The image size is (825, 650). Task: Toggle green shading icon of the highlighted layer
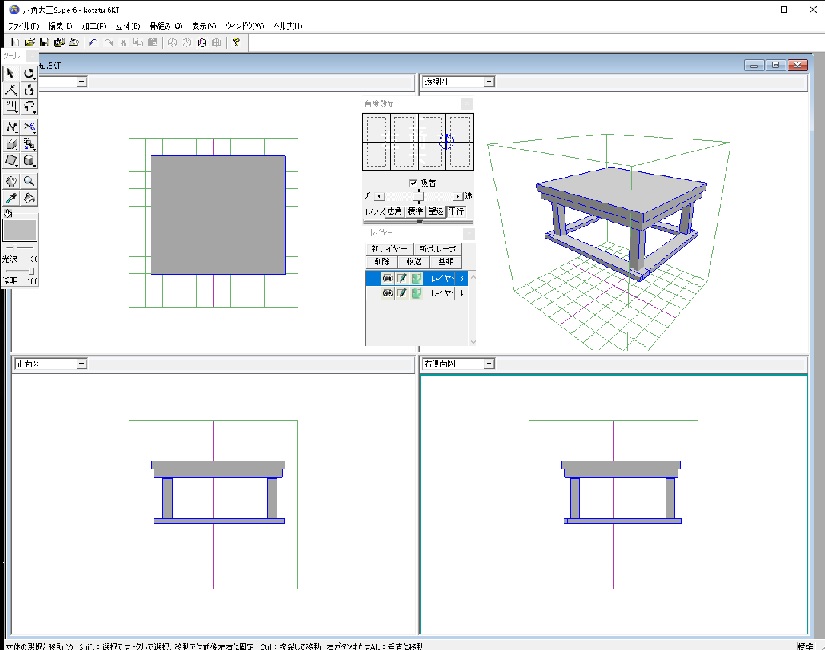pyautogui.click(x=416, y=278)
